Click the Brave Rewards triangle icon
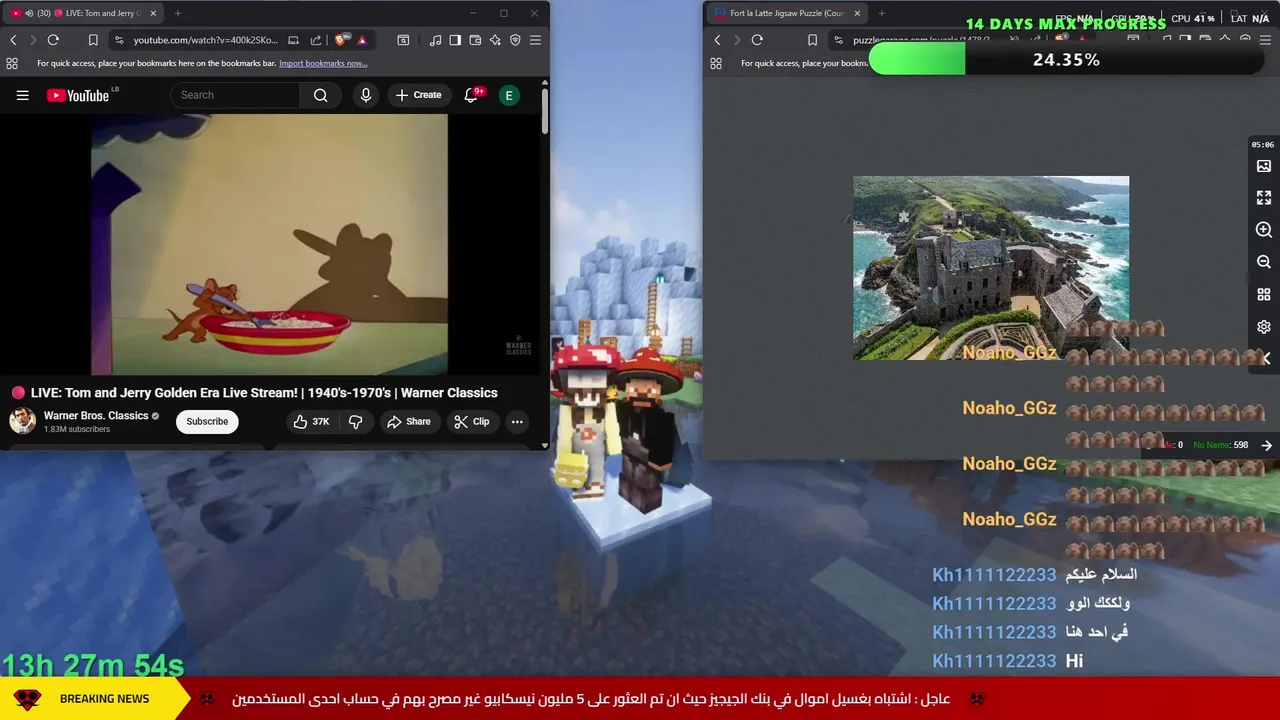The height and width of the screenshot is (720, 1280). point(362,40)
